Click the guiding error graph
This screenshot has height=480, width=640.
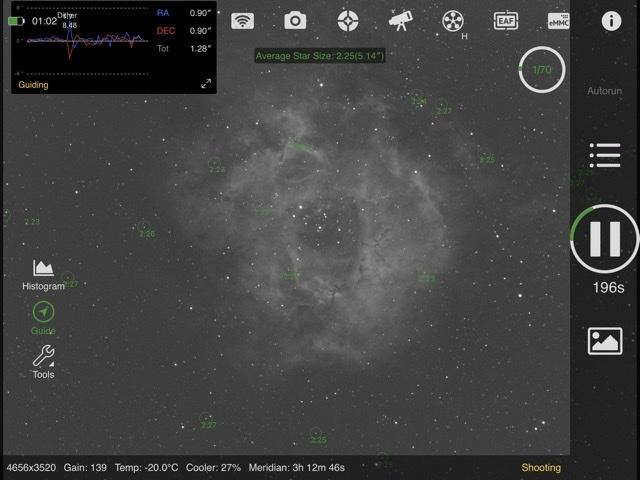coord(87,41)
